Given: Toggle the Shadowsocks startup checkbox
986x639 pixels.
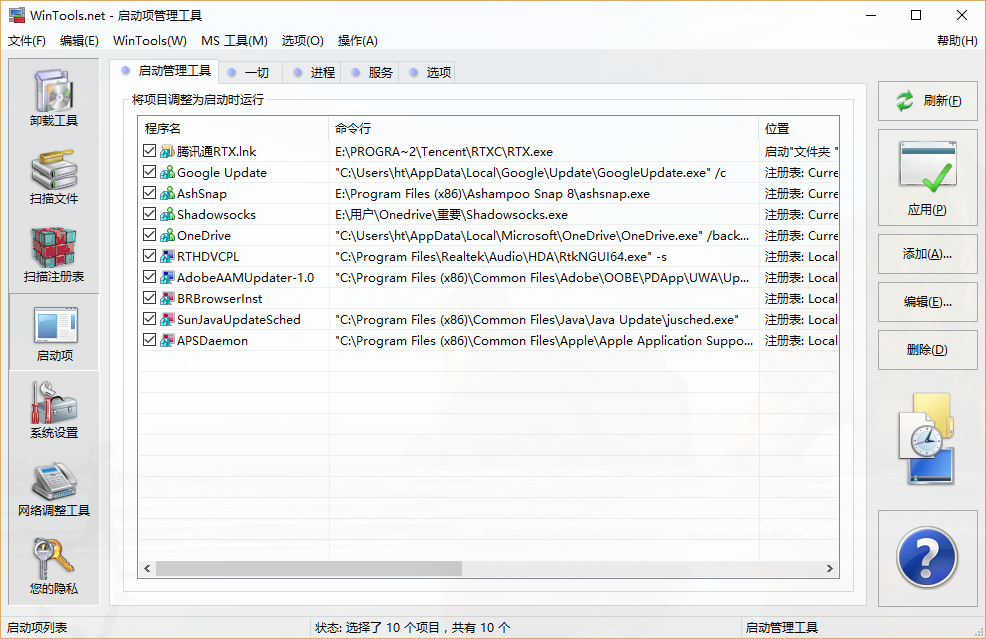Looking at the screenshot, I should point(150,214).
